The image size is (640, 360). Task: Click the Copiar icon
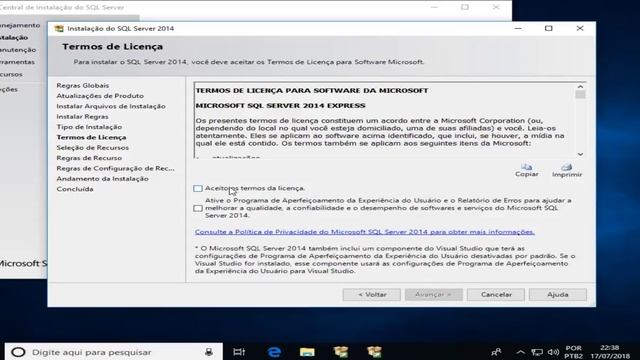coord(527,167)
